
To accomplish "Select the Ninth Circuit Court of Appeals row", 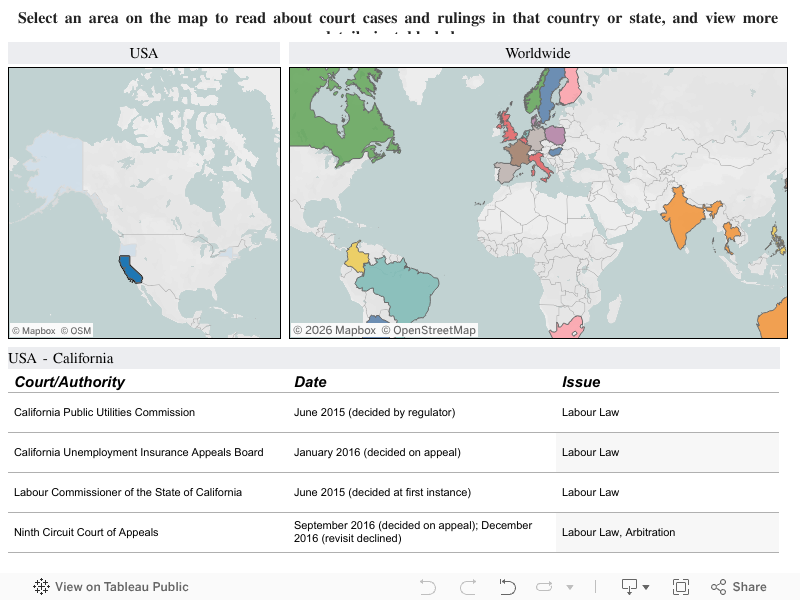I will pyautogui.click(x=86, y=532).
